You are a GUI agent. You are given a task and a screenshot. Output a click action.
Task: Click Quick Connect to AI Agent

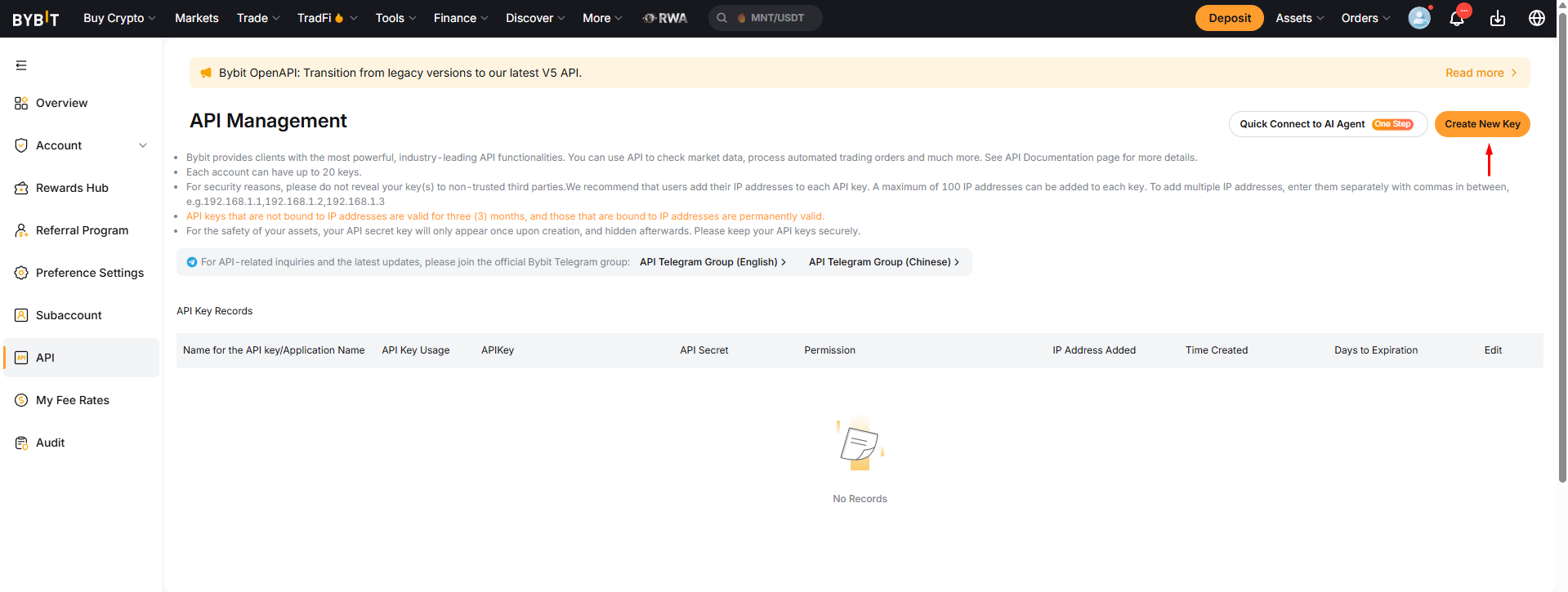tap(1328, 124)
